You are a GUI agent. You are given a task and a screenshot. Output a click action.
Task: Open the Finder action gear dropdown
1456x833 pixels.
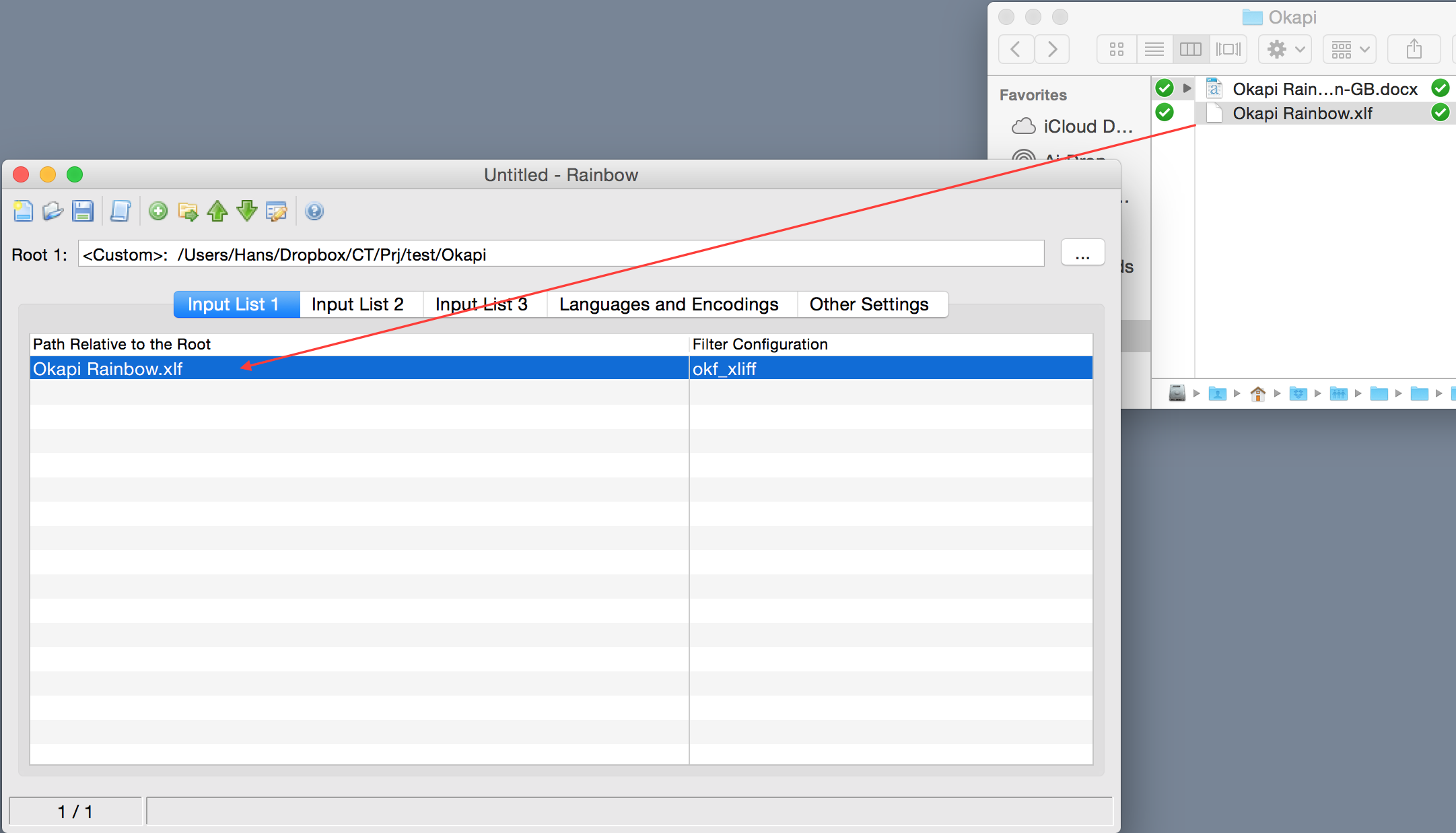[1285, 49]
